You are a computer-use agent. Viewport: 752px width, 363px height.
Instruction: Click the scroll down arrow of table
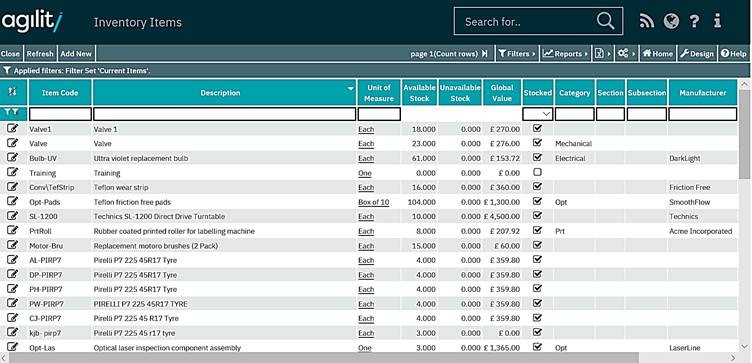click(x=744, y=347)
